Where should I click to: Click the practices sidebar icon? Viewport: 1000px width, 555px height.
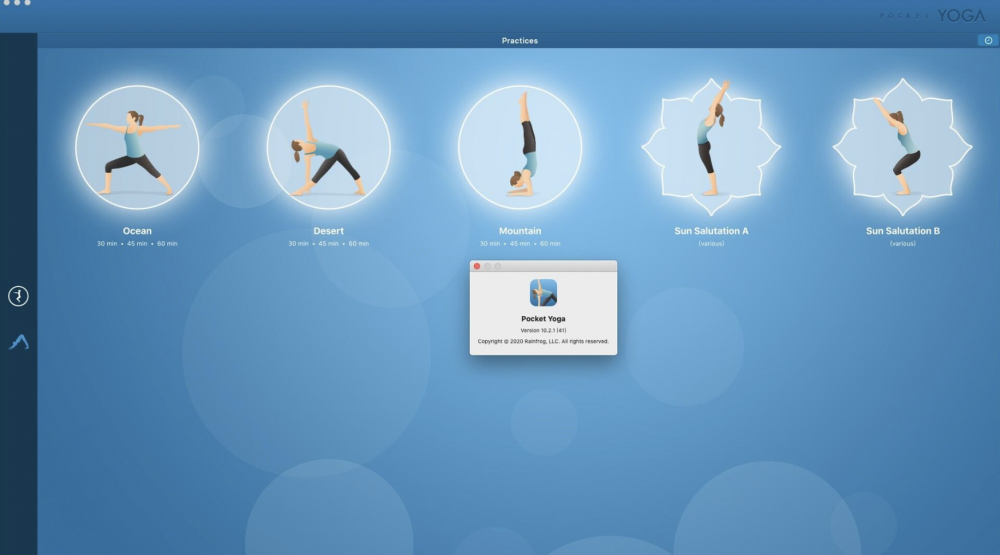pos(18,296)
